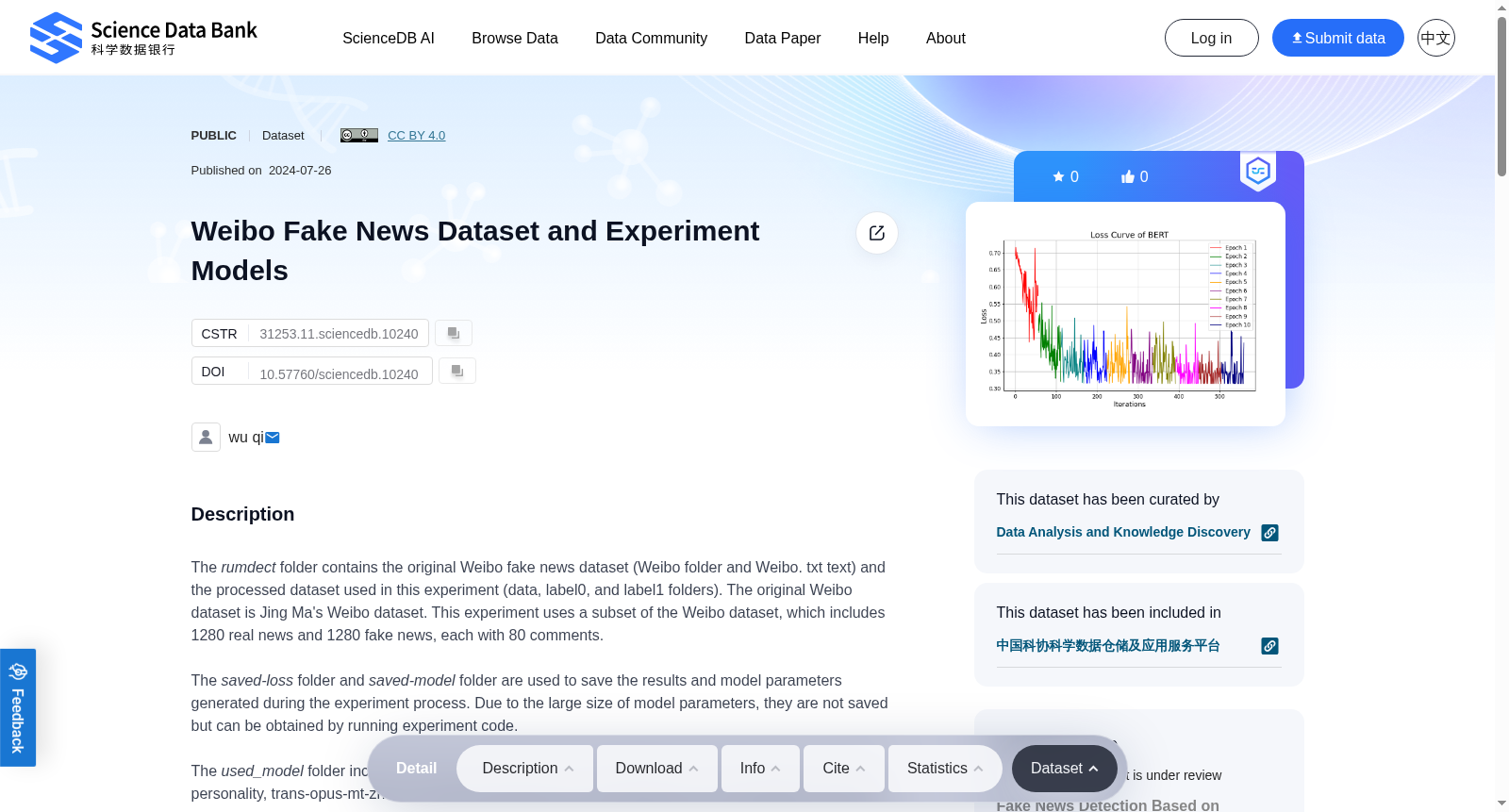Open the Loss Curve of BERT thumbnail
Image resolution: width=1509 pixels, height=812 pixels.
pos(1125,314)
